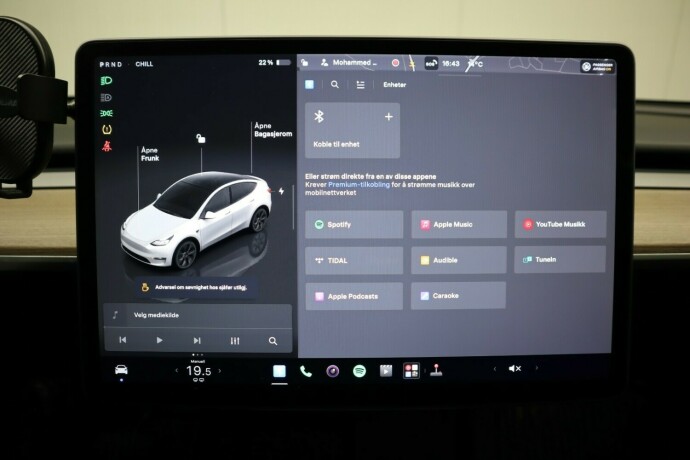
Task: Search media with magnifier in player
Action: [273, 341]
